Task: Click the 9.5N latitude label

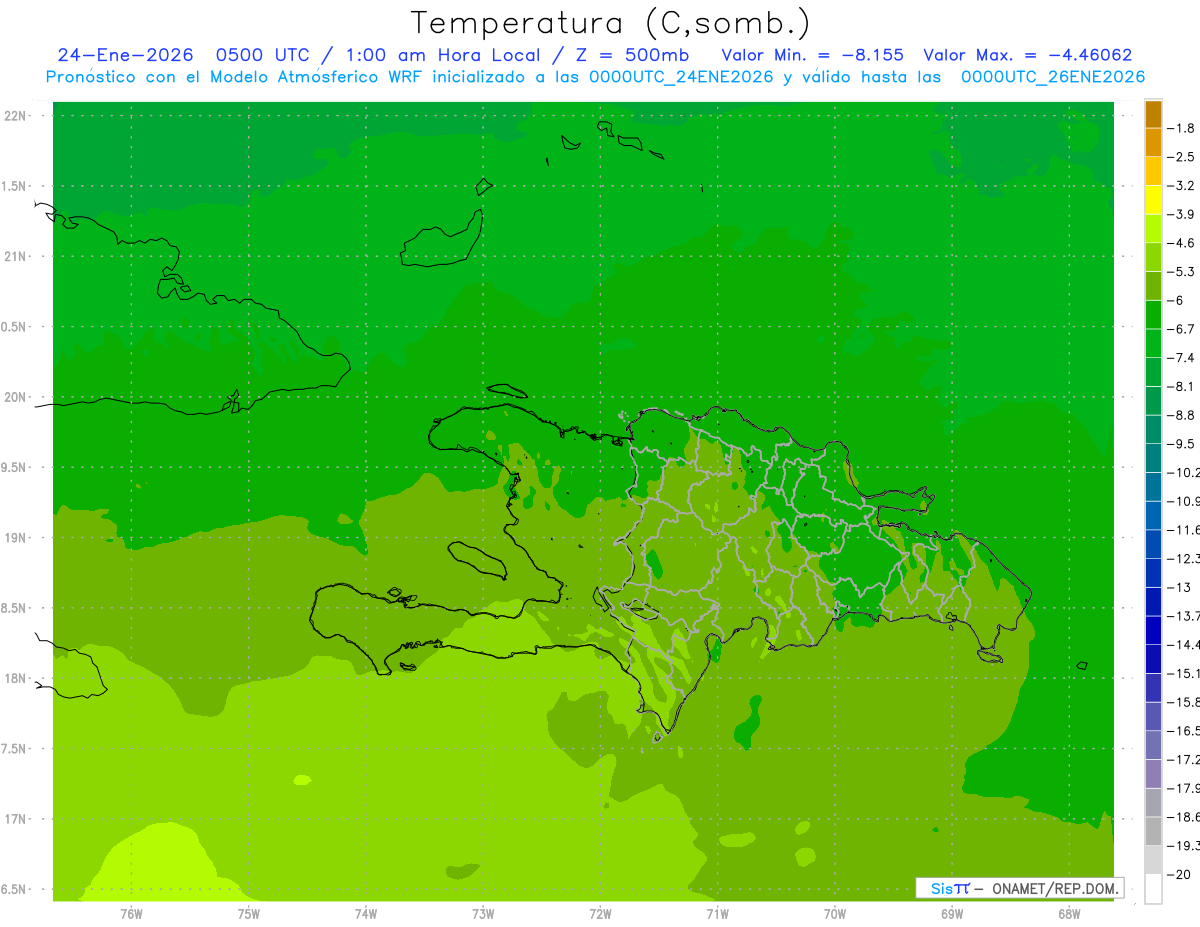Action: pyautogui.click(x=14, y=468)
